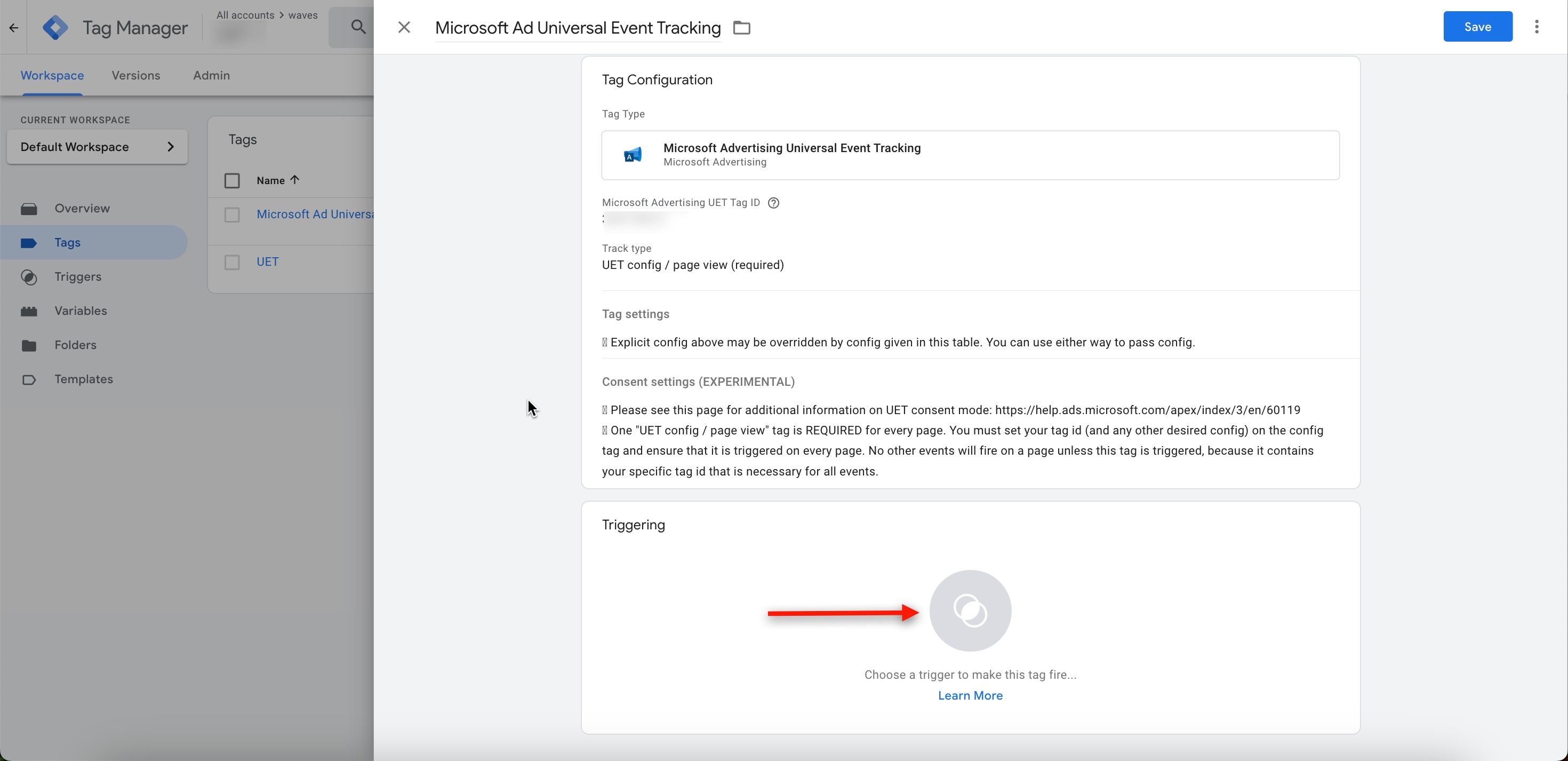
Task: Save the tag with the Save button
Action: (x=1477, y=26)
